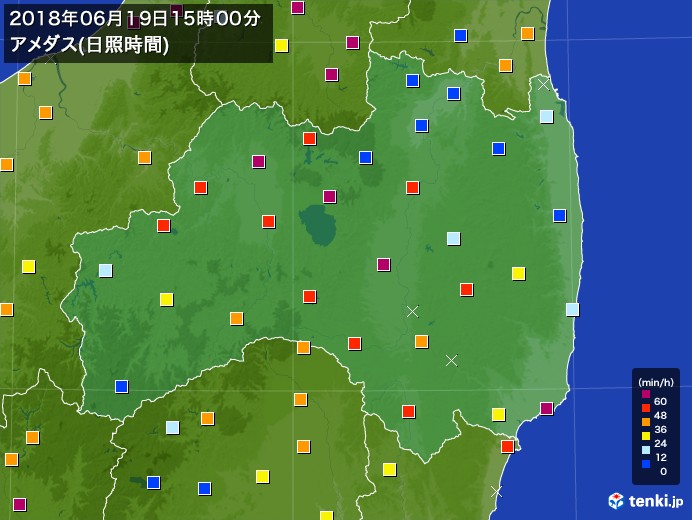Click the "(min/h)" legend unit label

656,382
